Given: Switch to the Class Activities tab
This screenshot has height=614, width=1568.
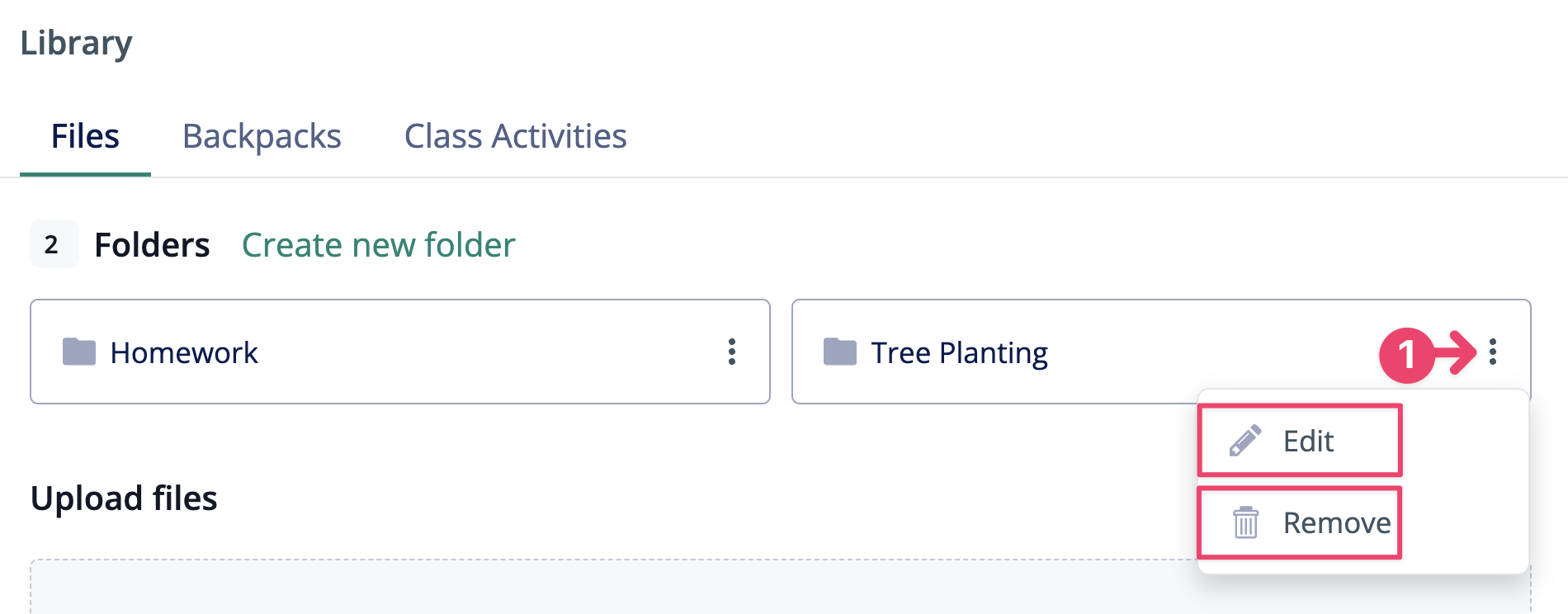Looking at the screenshot, I should tap(515, 136).
